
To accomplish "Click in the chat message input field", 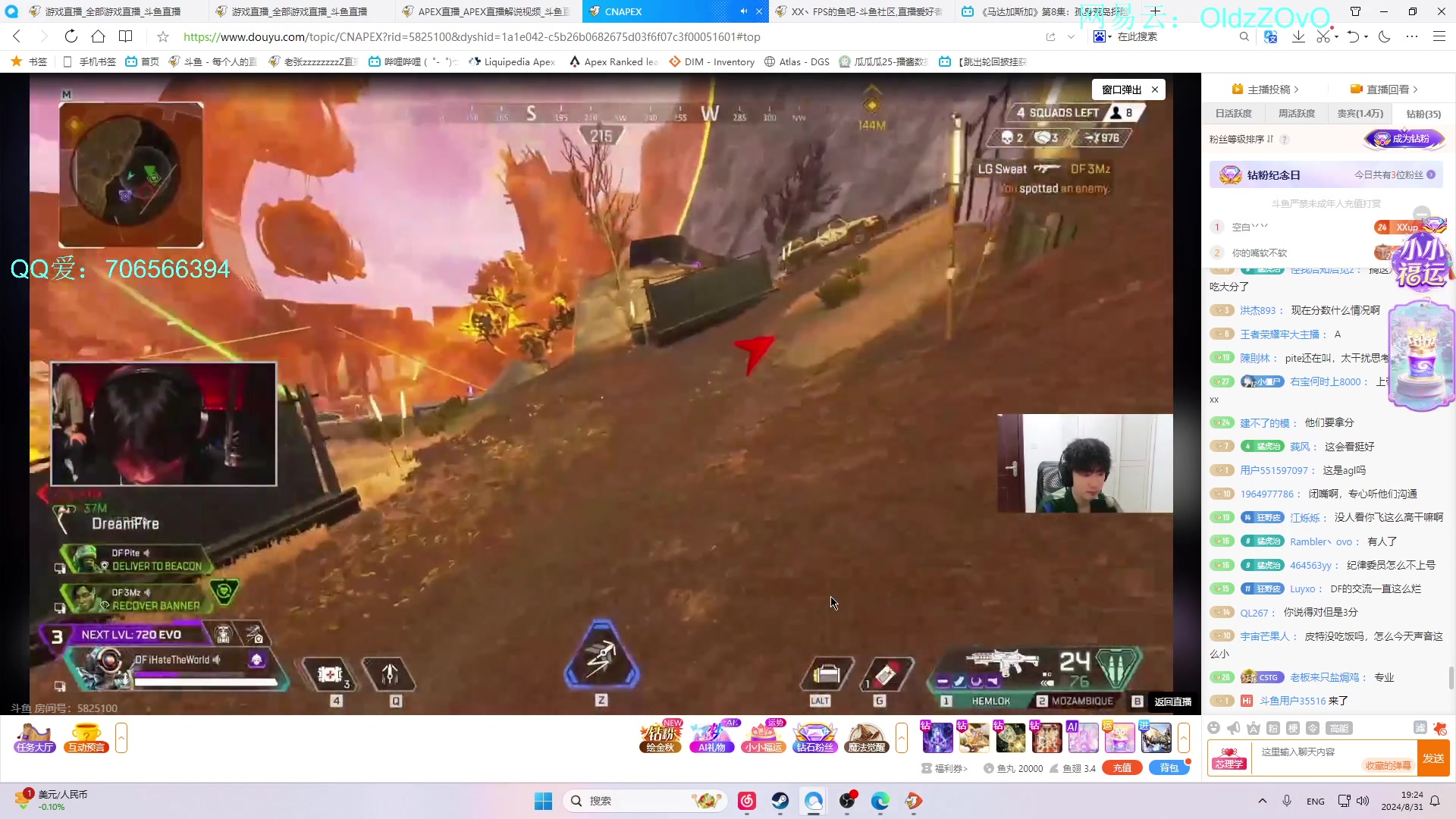I will tap(1333, 758).
